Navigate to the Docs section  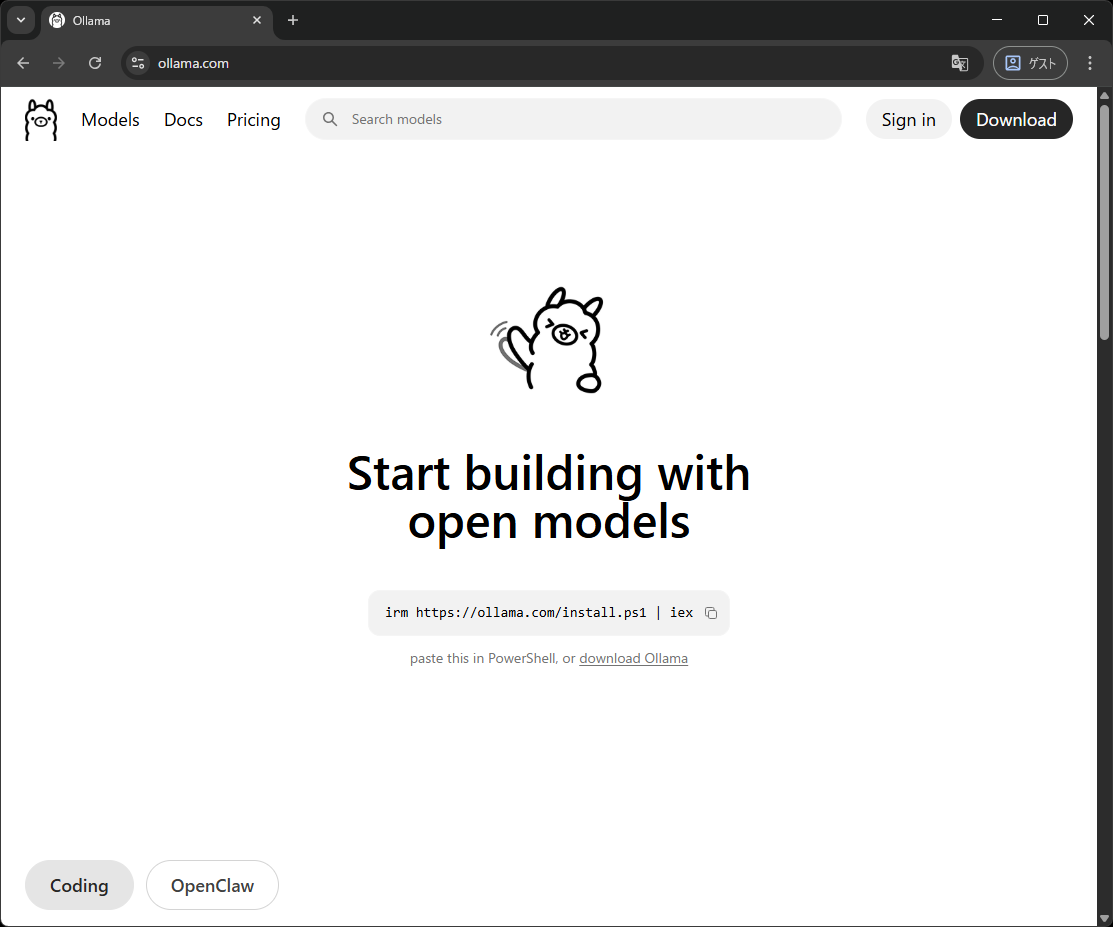(183, 120)
